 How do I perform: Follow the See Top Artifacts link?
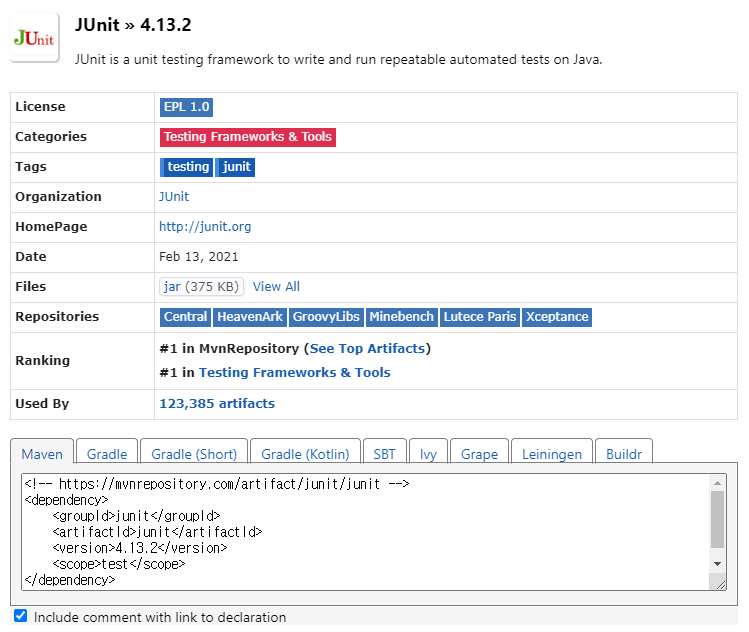[x=367, y=349]
